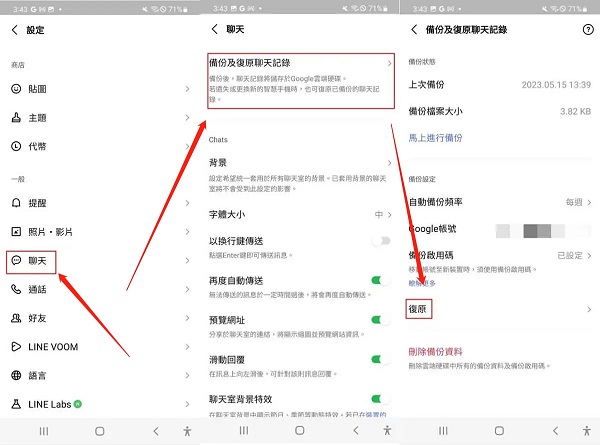Toggle the 聊天室背景特效 switch

coord(381,399)
